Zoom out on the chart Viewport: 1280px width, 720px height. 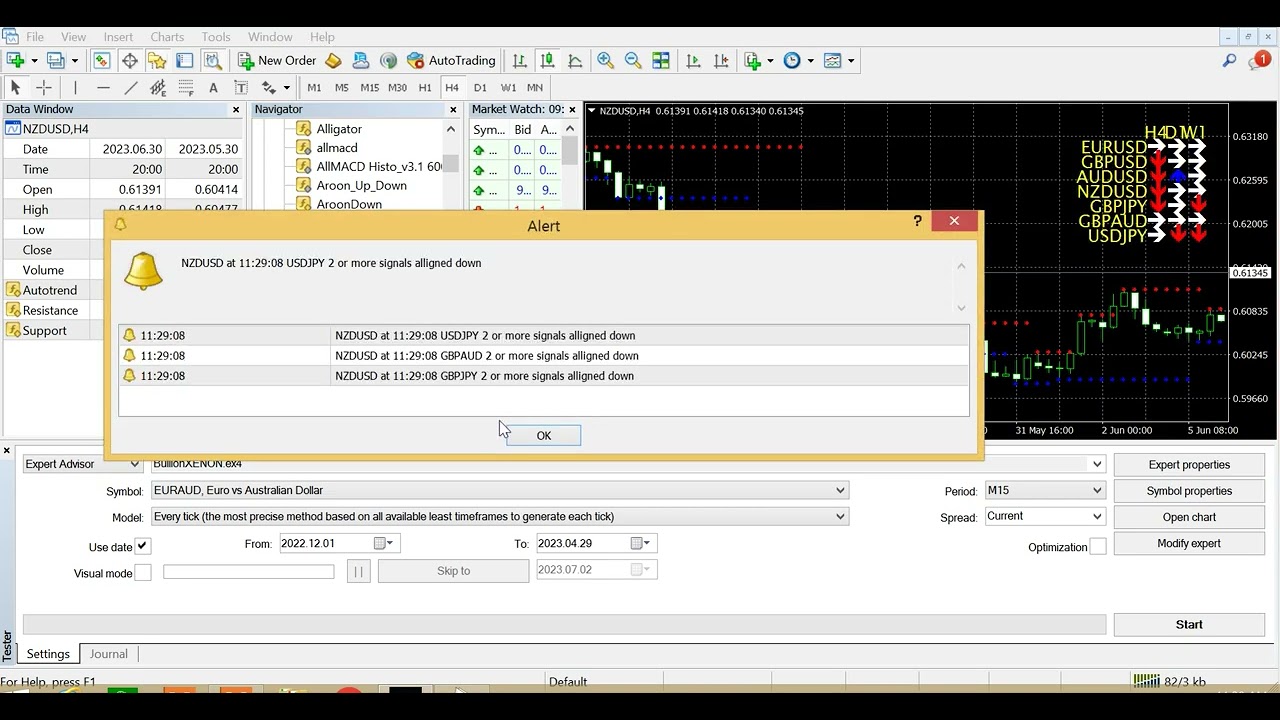(x=633, y=61)
